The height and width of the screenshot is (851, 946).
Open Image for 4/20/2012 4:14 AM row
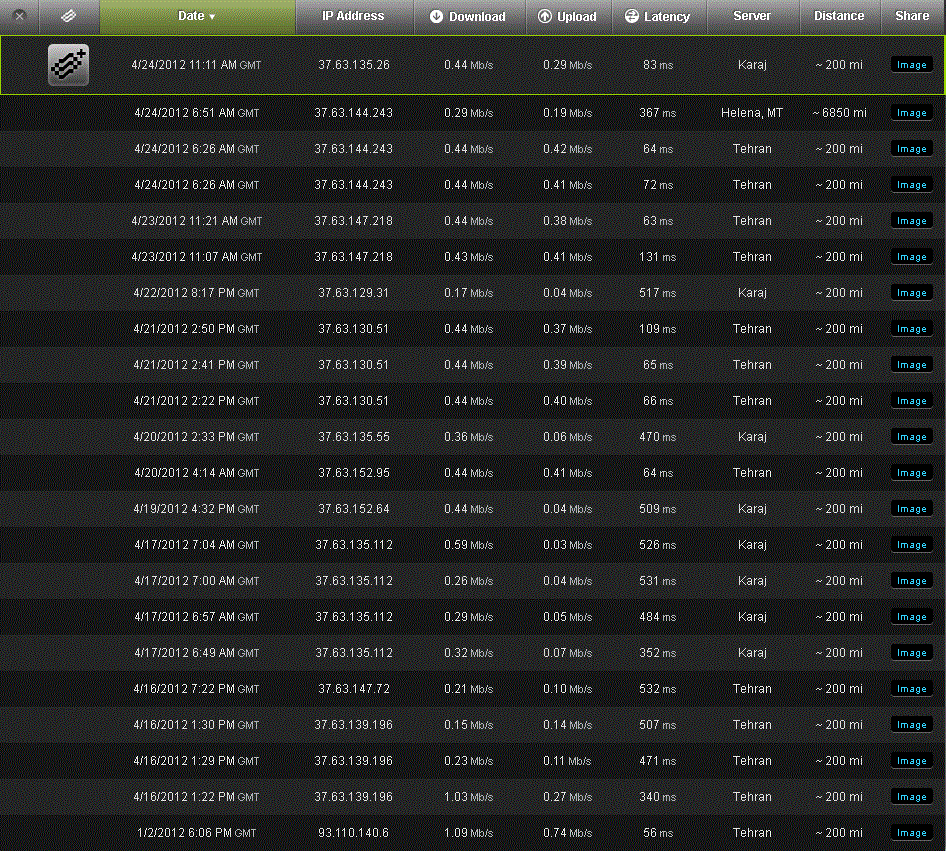912,473
